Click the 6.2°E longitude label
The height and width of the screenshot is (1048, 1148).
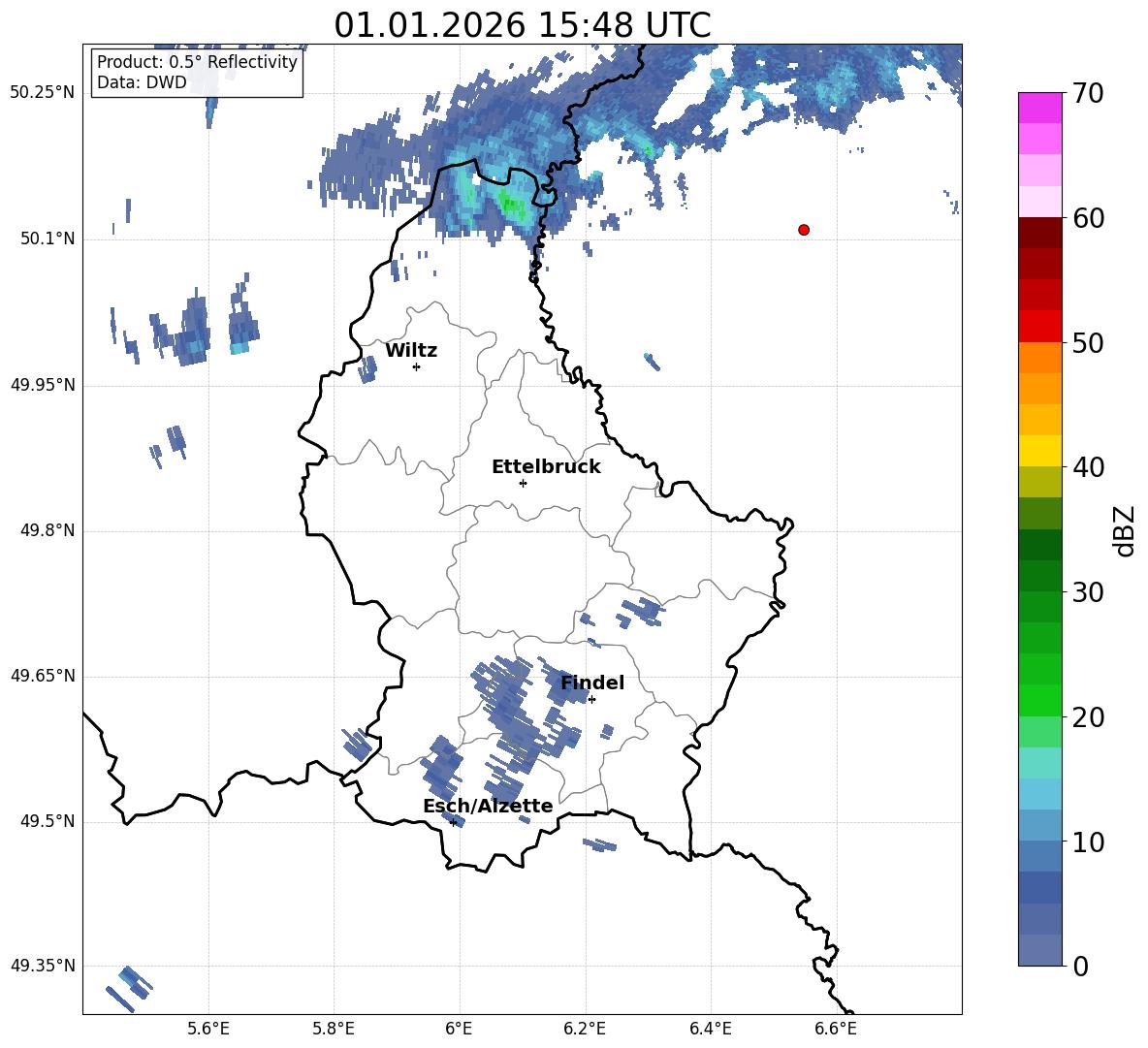(x=585, y=1029)
